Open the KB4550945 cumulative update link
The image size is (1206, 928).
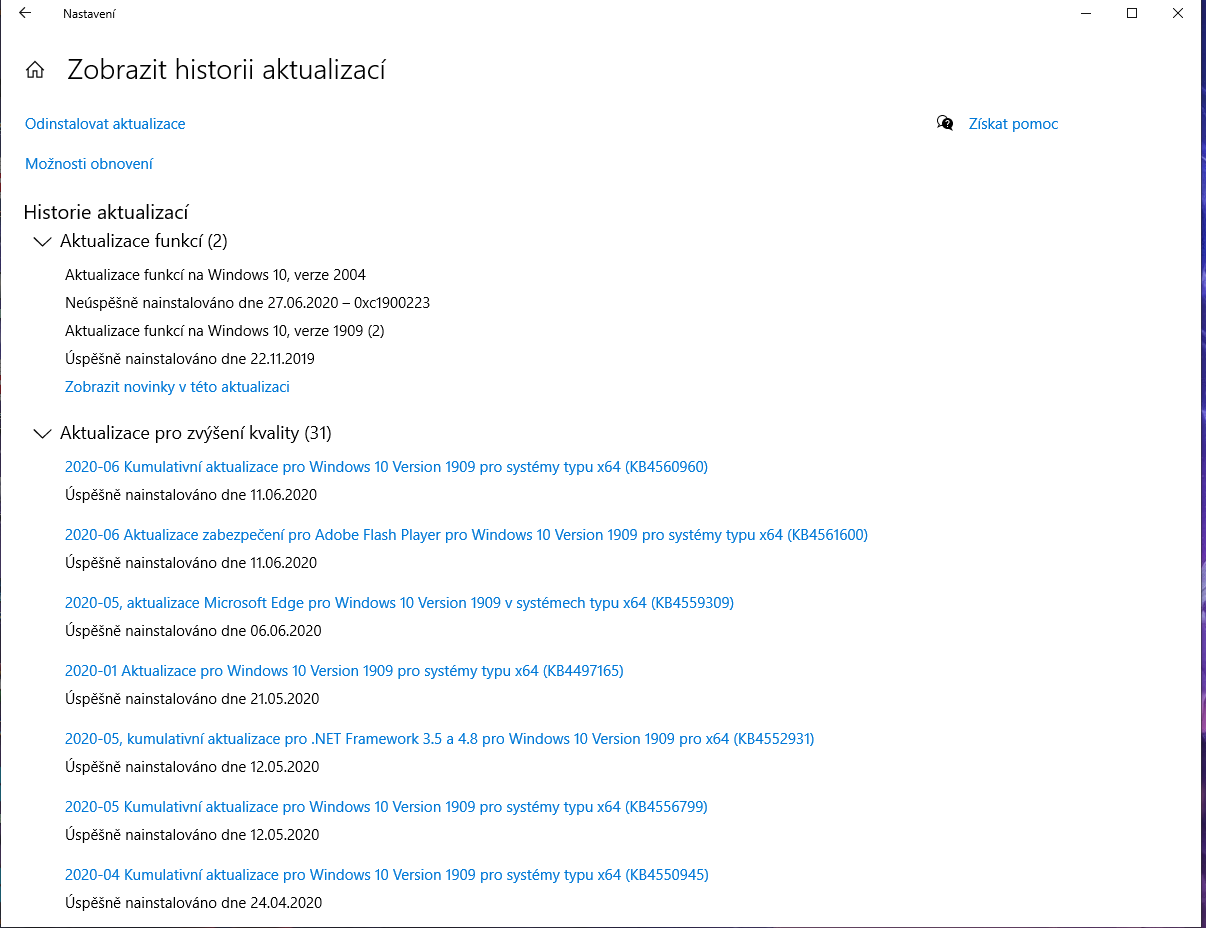click(386, 874)
